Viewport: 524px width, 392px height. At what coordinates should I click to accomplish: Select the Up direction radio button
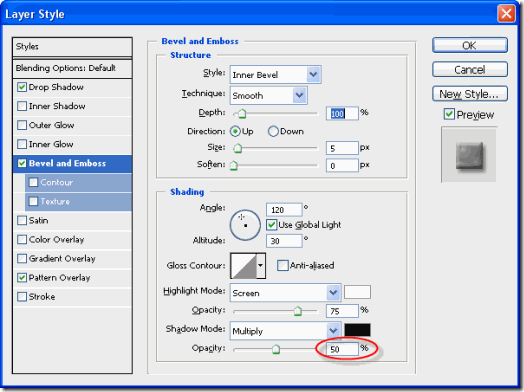tap(235, 131)
